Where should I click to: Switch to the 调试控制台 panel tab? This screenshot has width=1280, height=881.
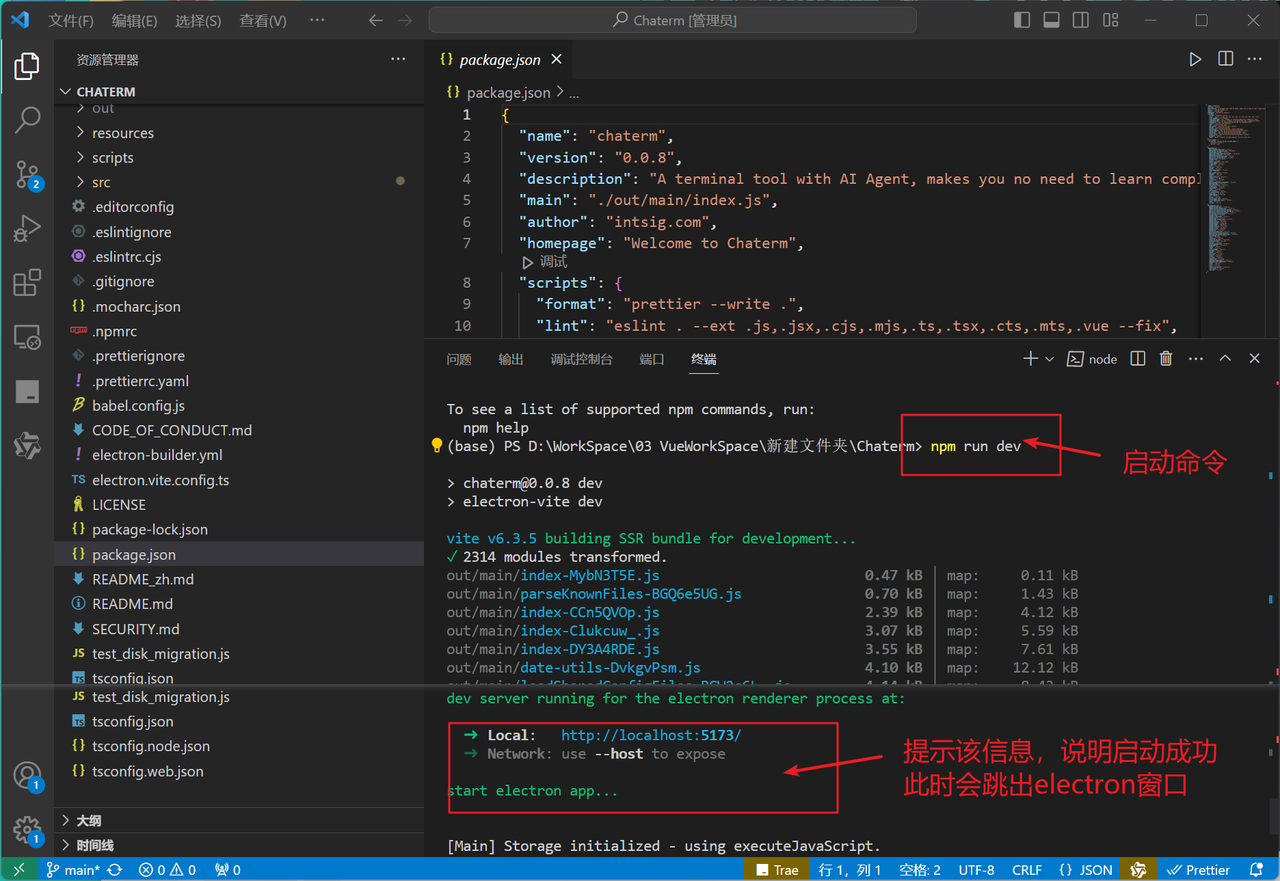click(x=581, y=359)
